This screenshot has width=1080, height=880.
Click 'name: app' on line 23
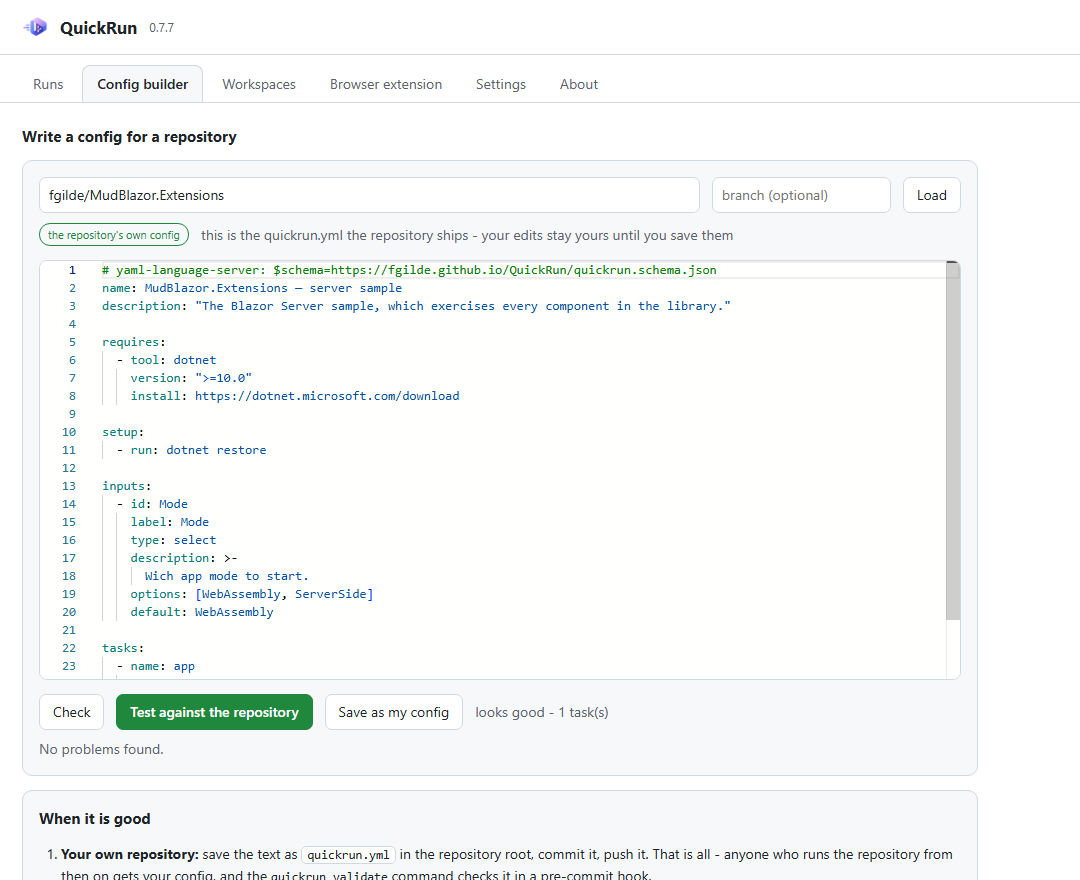(x=163, y=666)
